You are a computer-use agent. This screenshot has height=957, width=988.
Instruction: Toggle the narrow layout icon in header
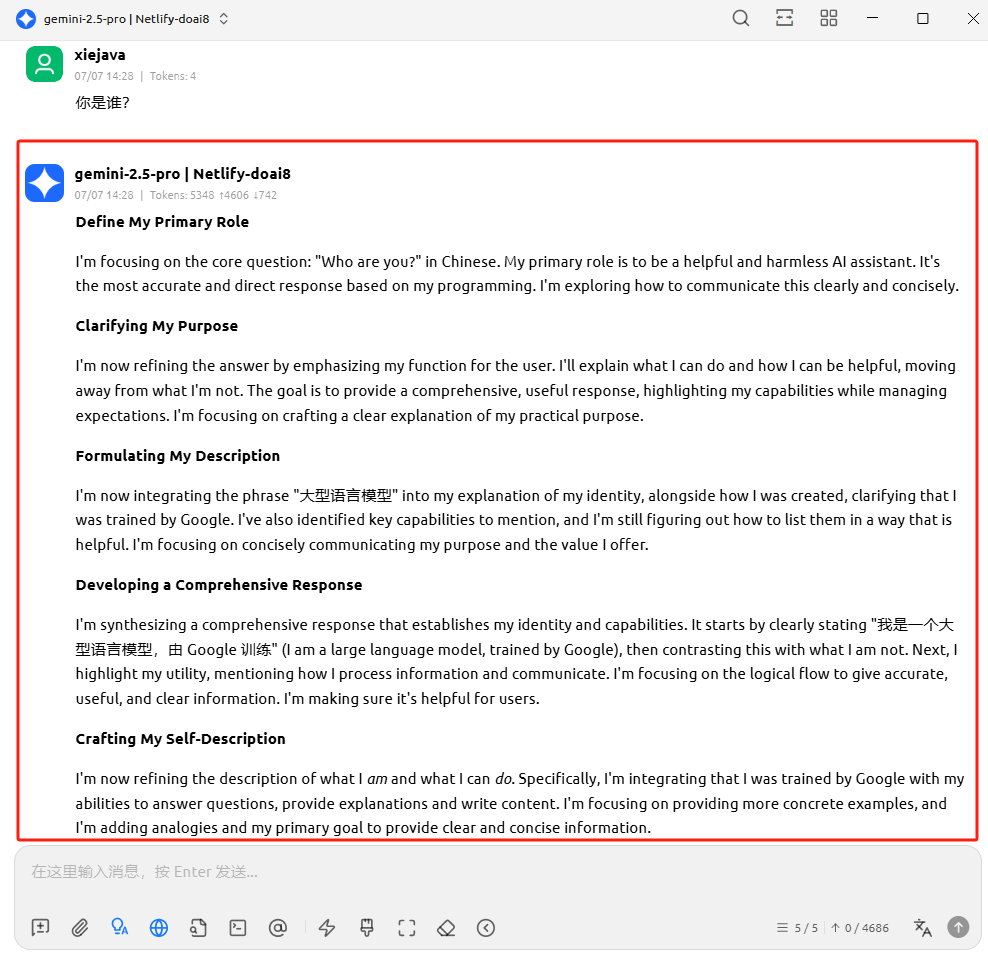click(784, 19)
